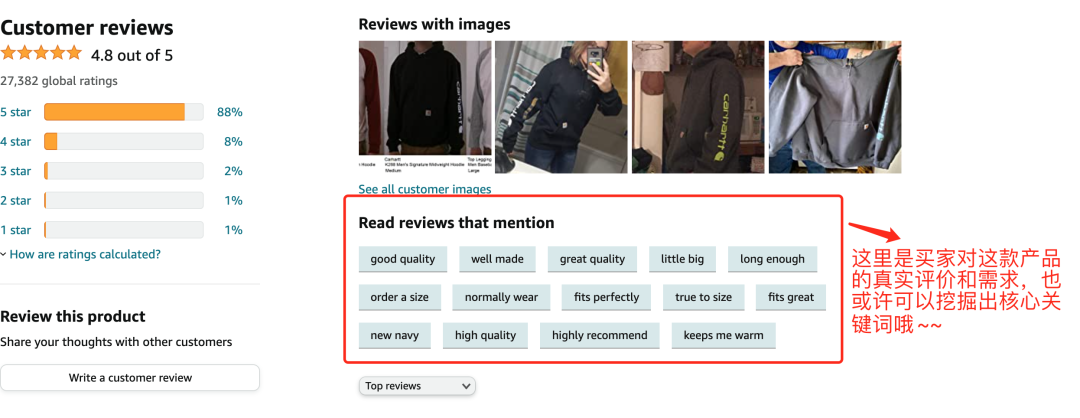
Task: Click the 'Customer reviews' heading
Action: tap(87, 28)
